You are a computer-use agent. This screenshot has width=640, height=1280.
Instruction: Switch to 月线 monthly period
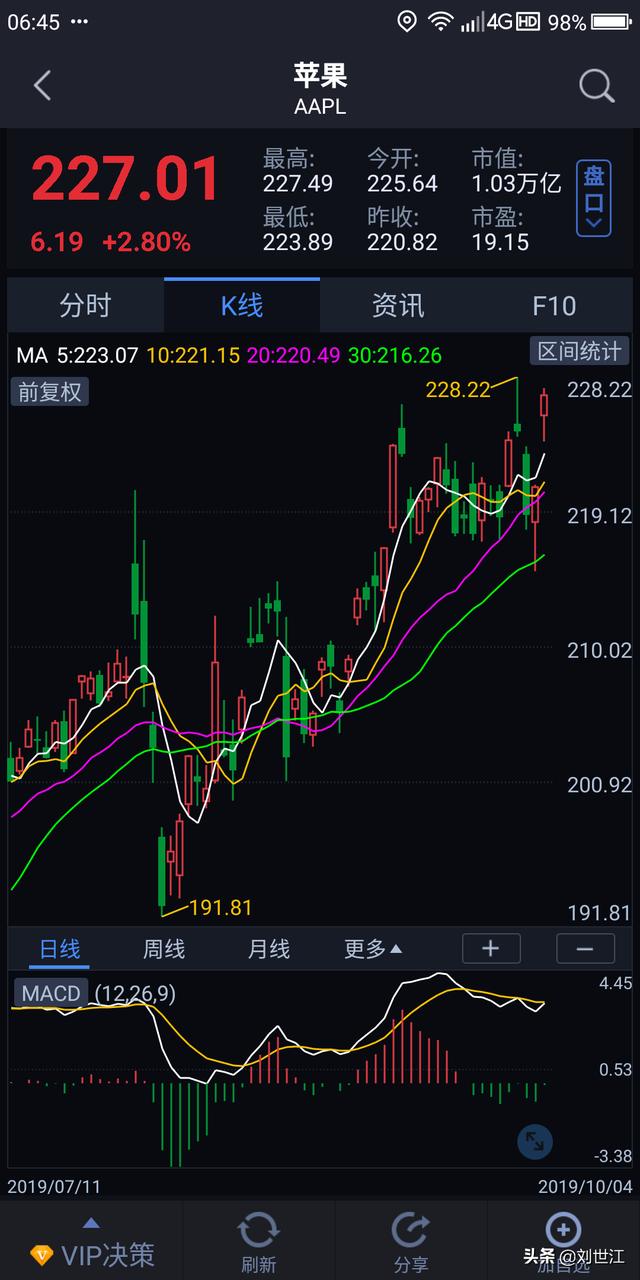[x=268, y=949]
